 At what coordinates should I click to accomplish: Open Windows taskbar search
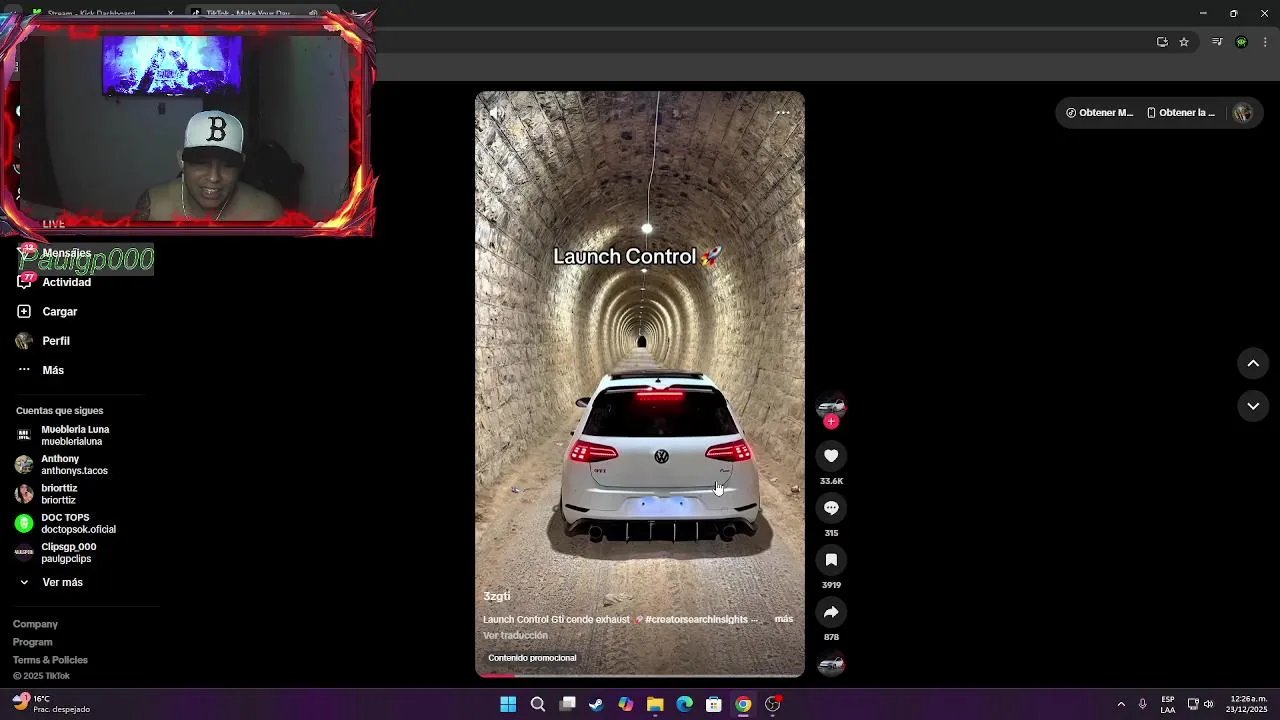pyautogui.click(x=537, y=704)
